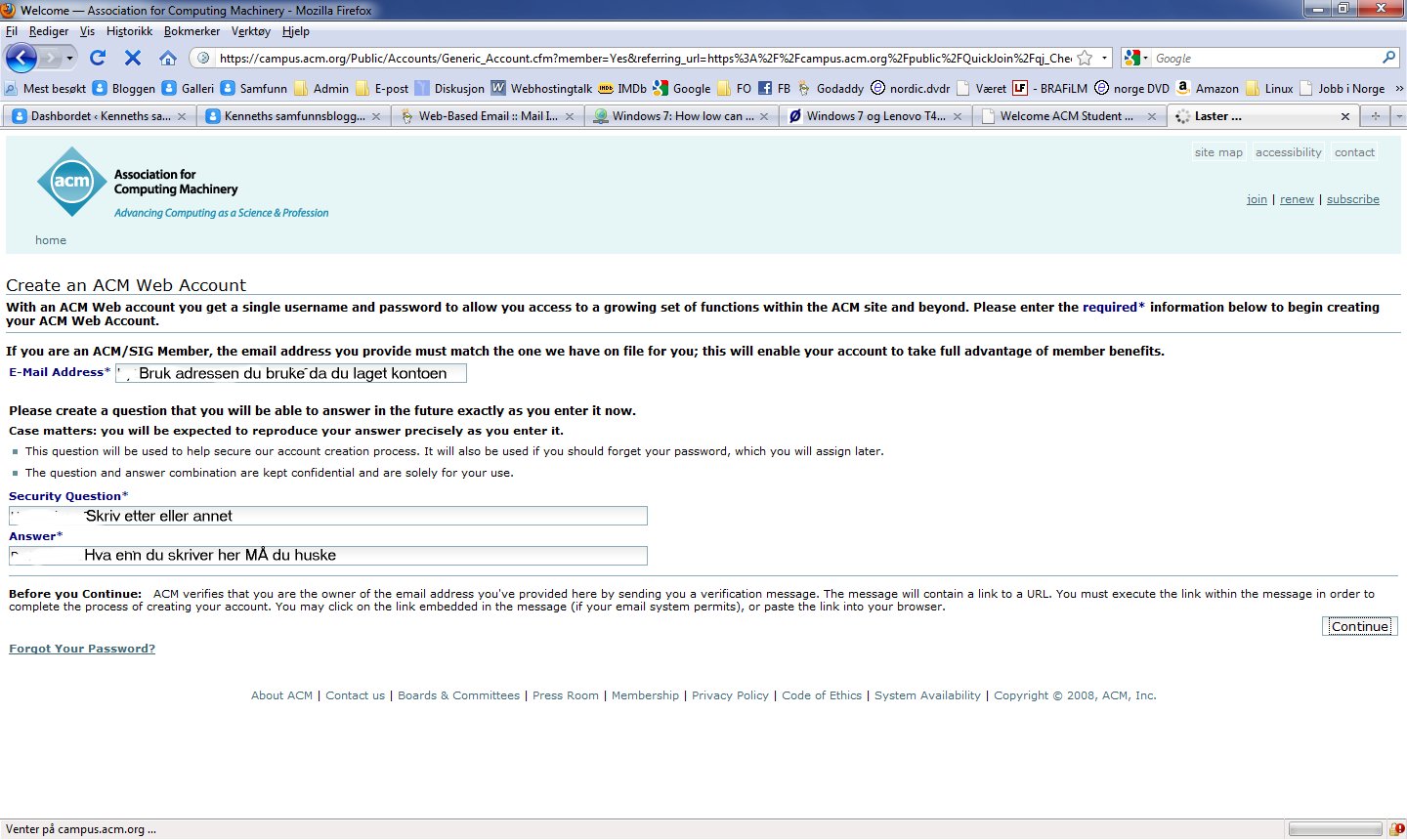This screenshot has width=1407, height=840.
Task: Open the Historikk menu
Action: click(x=130, y=31)
